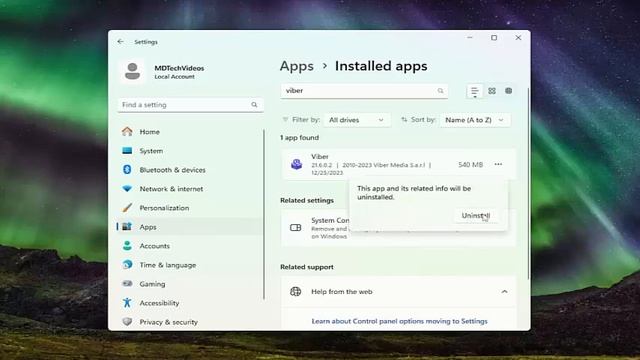This screenshot has height=360, width=640.
Task: Click into the Find a setting field
Action: [x=190, y=105]
